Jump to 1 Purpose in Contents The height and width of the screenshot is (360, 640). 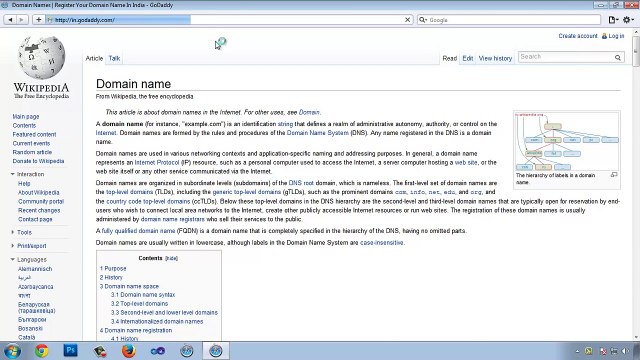(113, 269)
